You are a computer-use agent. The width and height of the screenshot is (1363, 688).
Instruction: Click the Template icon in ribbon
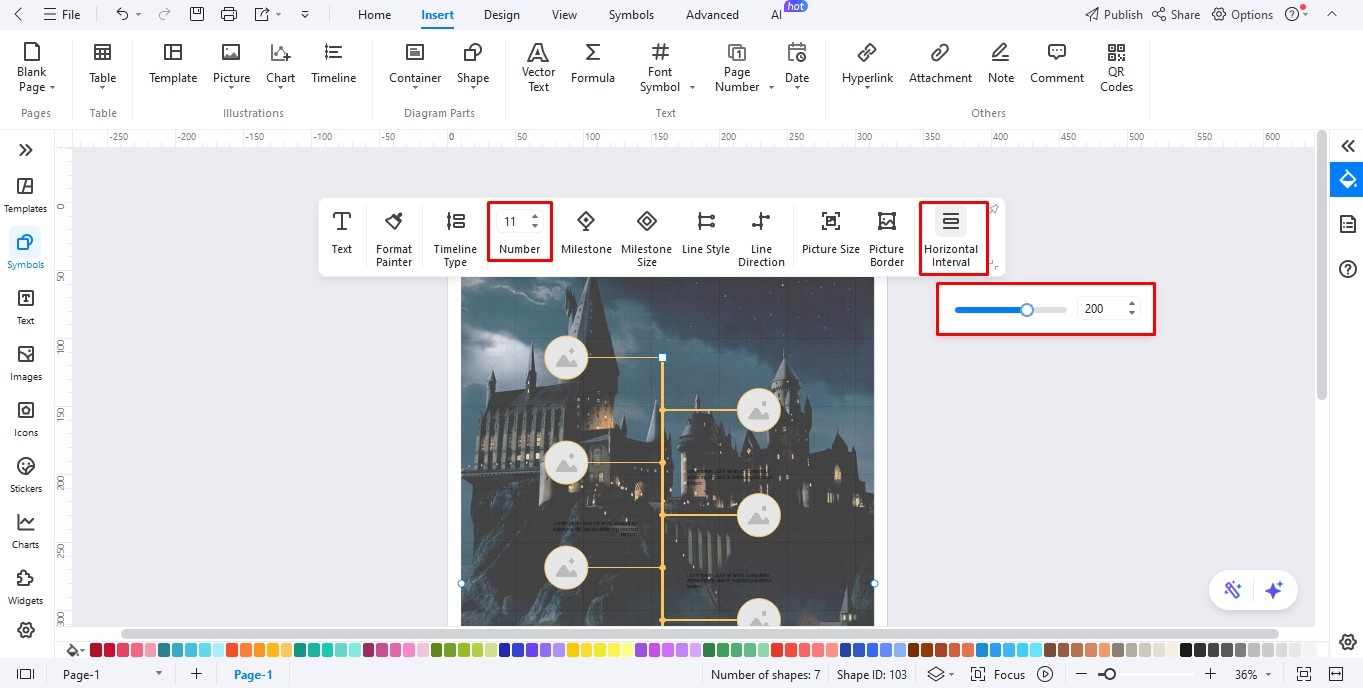pyautogui.click(x=173, y=63)
